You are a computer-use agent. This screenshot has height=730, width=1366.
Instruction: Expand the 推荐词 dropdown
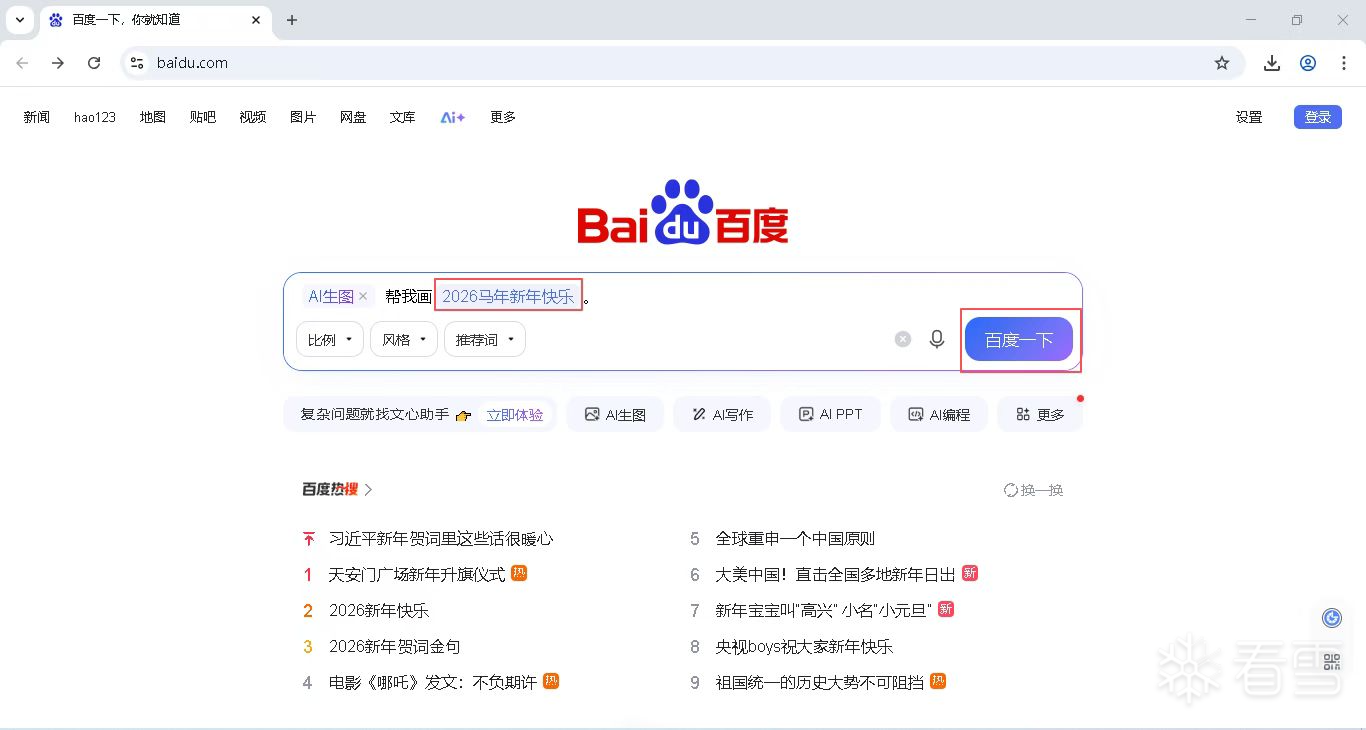[x=485, y=340]
